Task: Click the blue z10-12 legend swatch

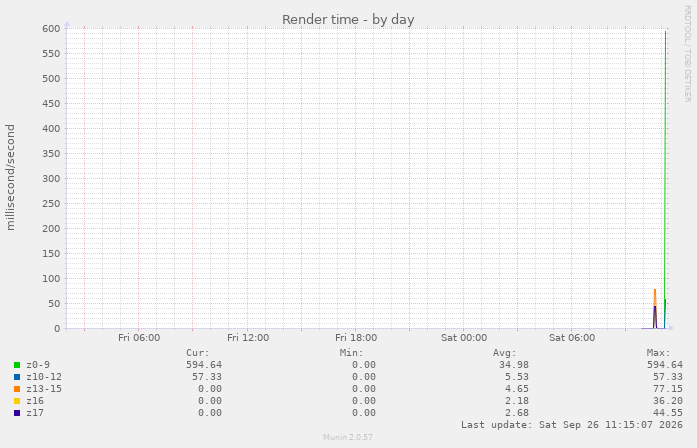Action: click(17, 377)
